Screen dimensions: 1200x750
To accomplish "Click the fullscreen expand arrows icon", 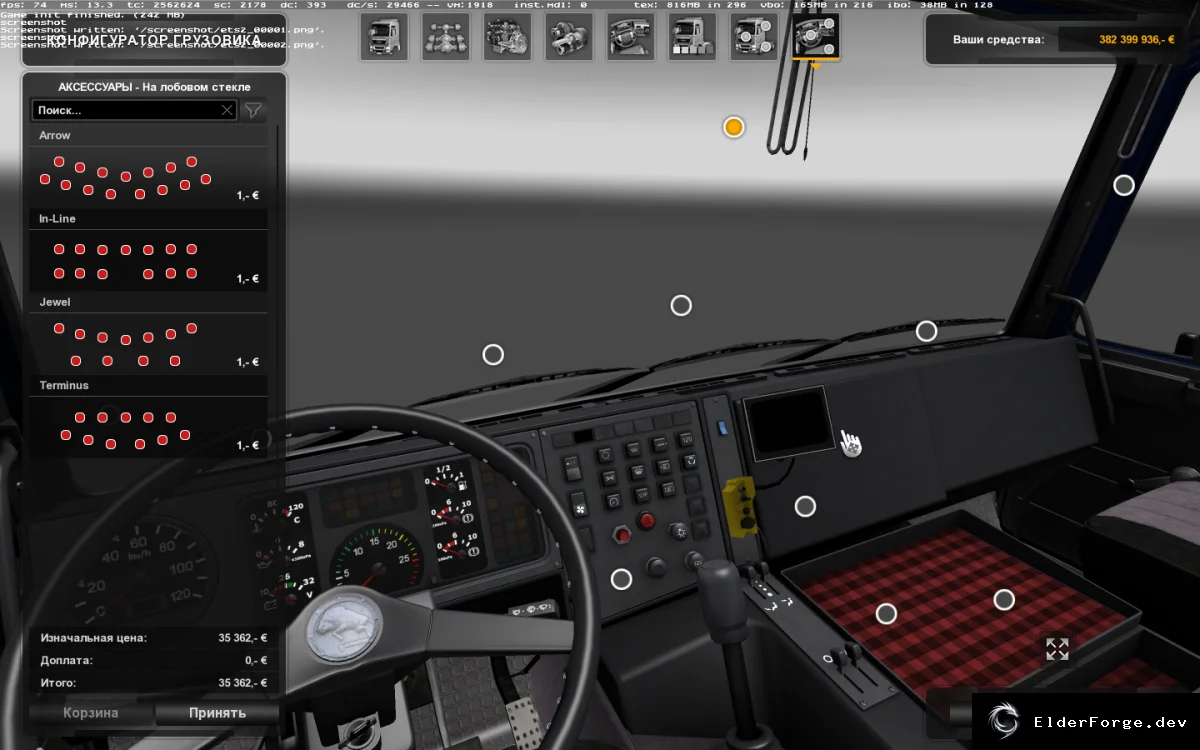I will pos(1057,649).
